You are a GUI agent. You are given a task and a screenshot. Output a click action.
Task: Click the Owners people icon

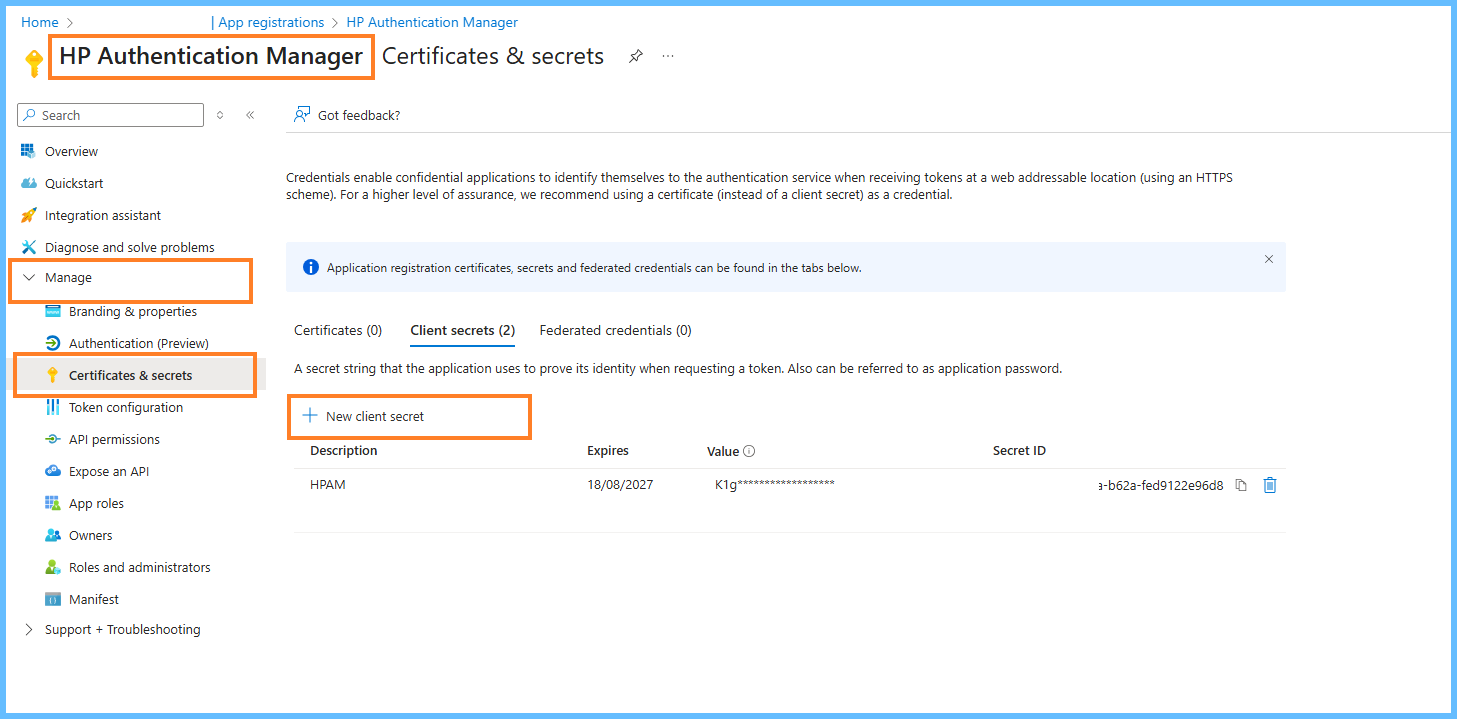52,535
